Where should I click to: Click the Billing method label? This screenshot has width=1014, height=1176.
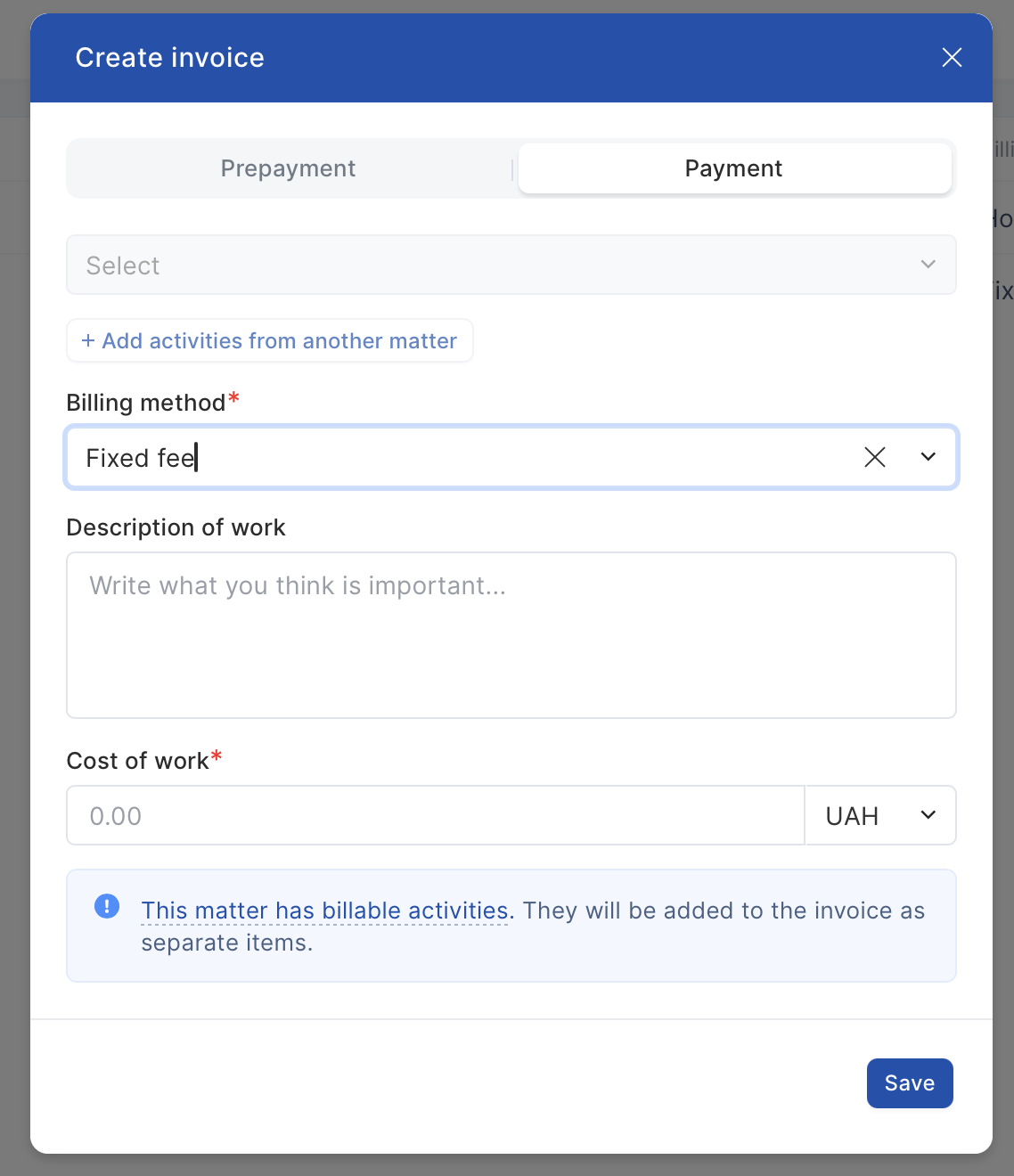point(146,403)
